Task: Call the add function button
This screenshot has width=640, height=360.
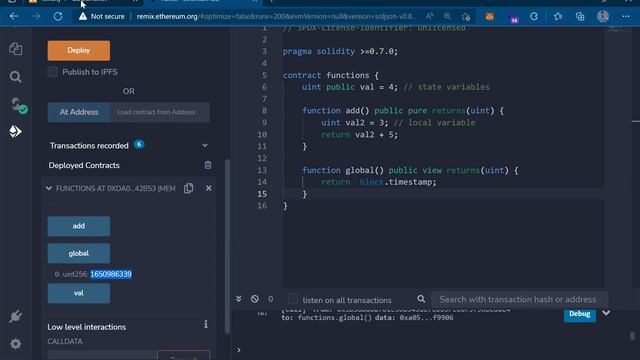Action: click(x=79, y=226)
